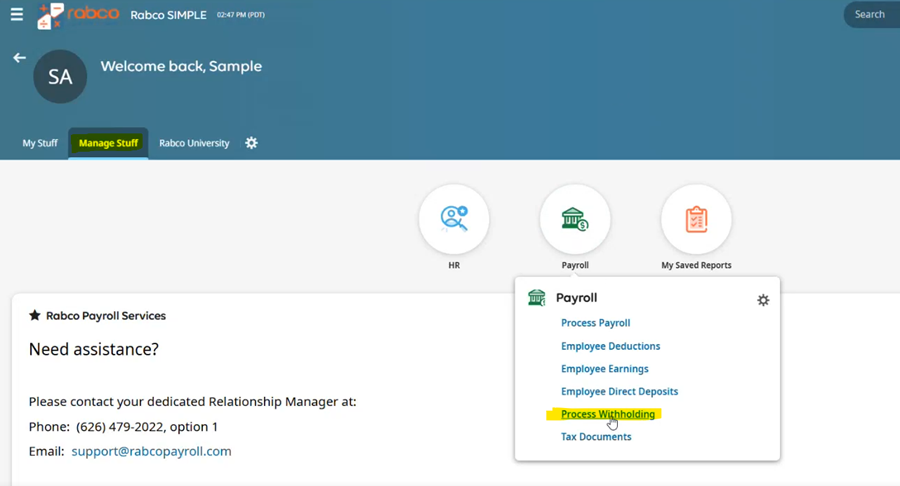Open the HR circular icon
900x486 pixels.
coord(454,219)
